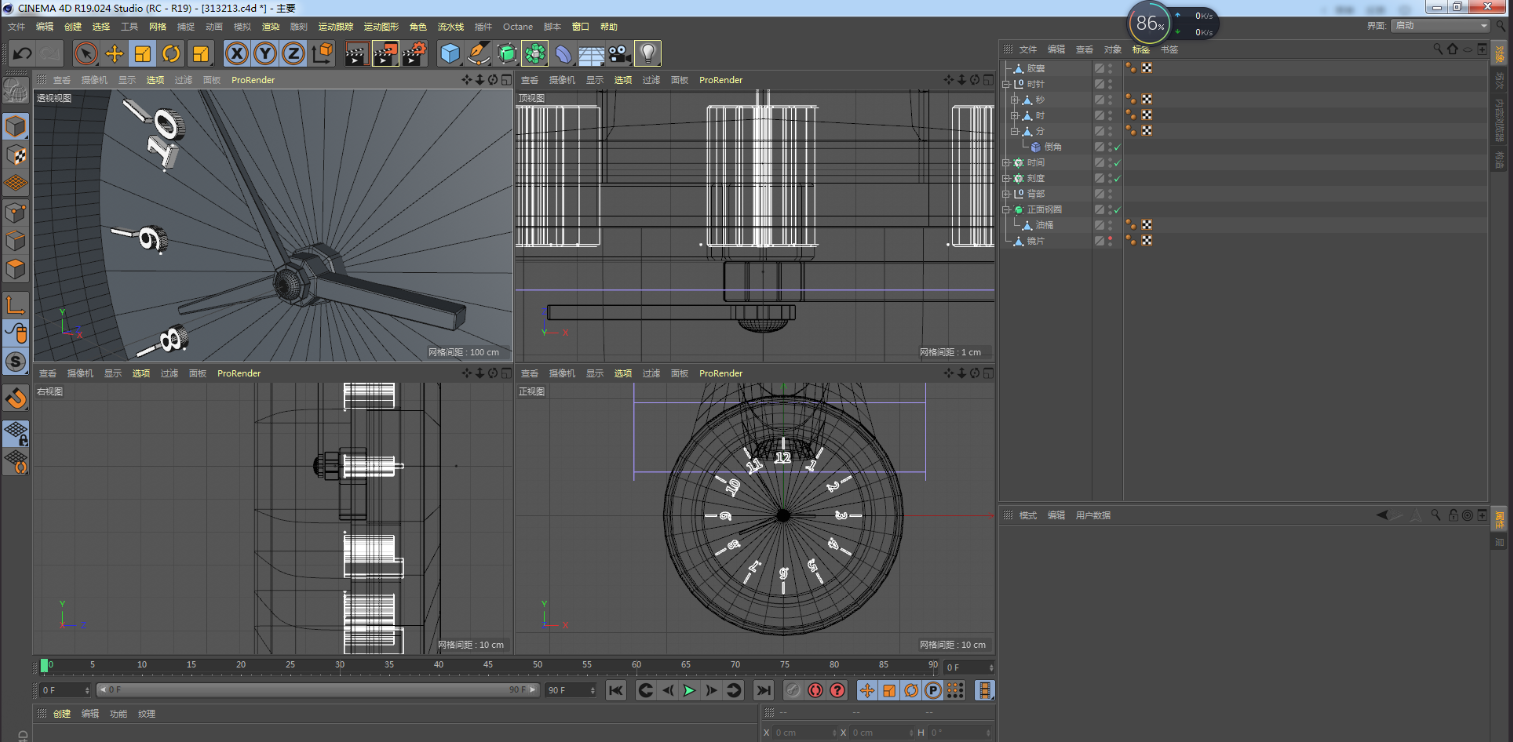Screen dimensions: 1513x742
Task: Toggle the green enable check for 时间
Action: [x=1117, y=162]
